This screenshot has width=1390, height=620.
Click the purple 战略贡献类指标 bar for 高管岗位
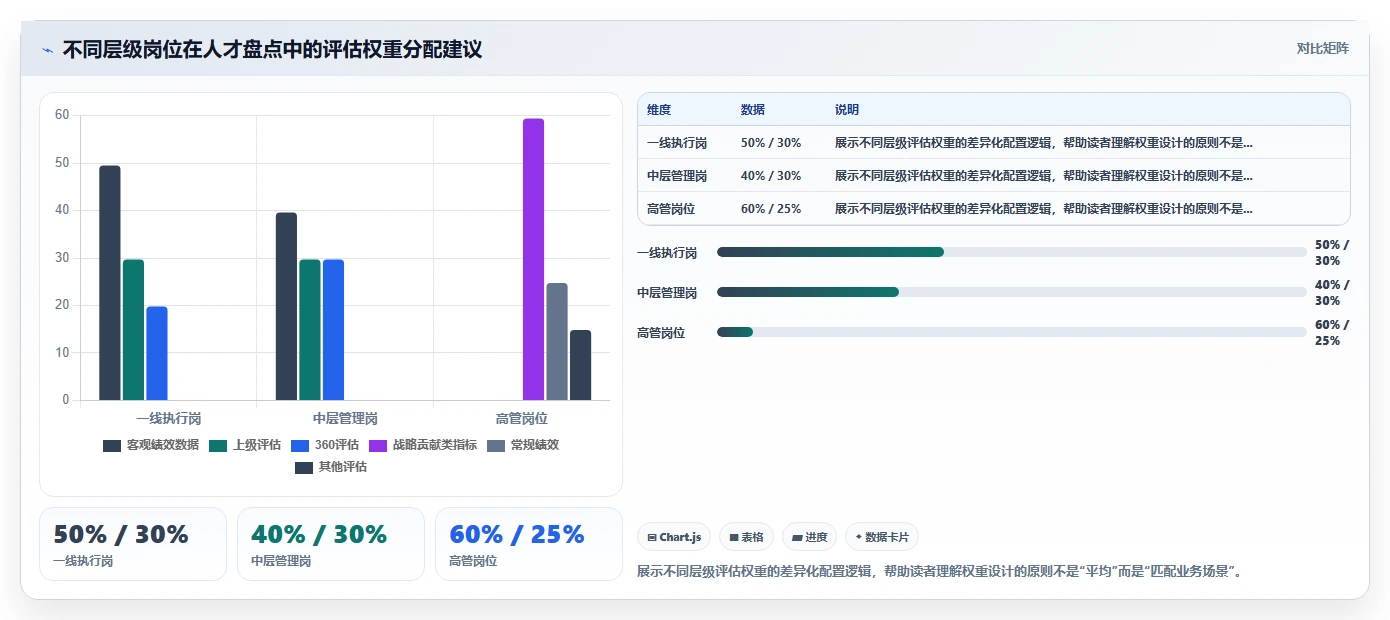tap(533, 259)
